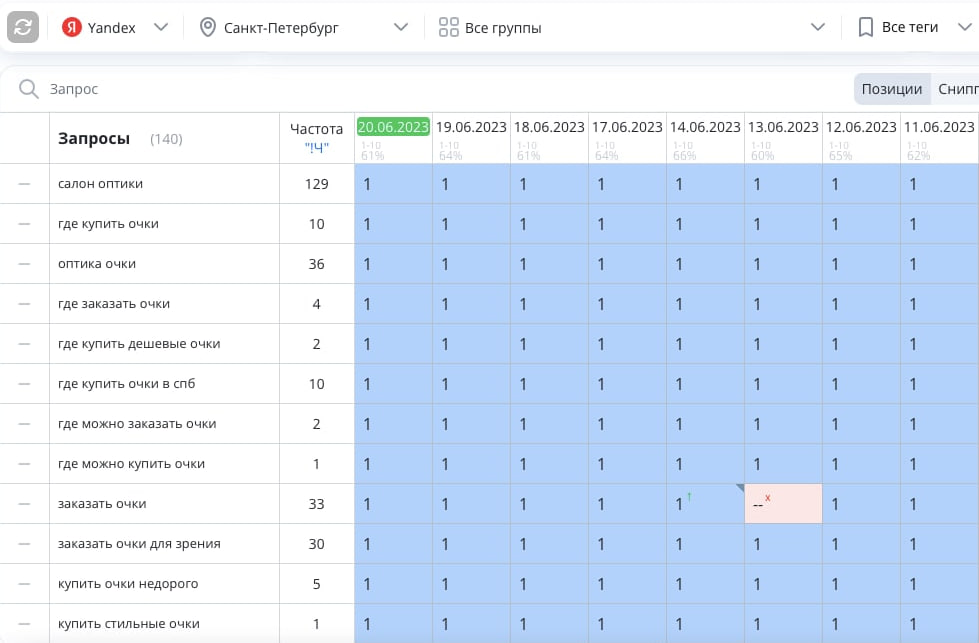Click the 'Частота' column header
The image size is (979, 643).
(317, 129)
